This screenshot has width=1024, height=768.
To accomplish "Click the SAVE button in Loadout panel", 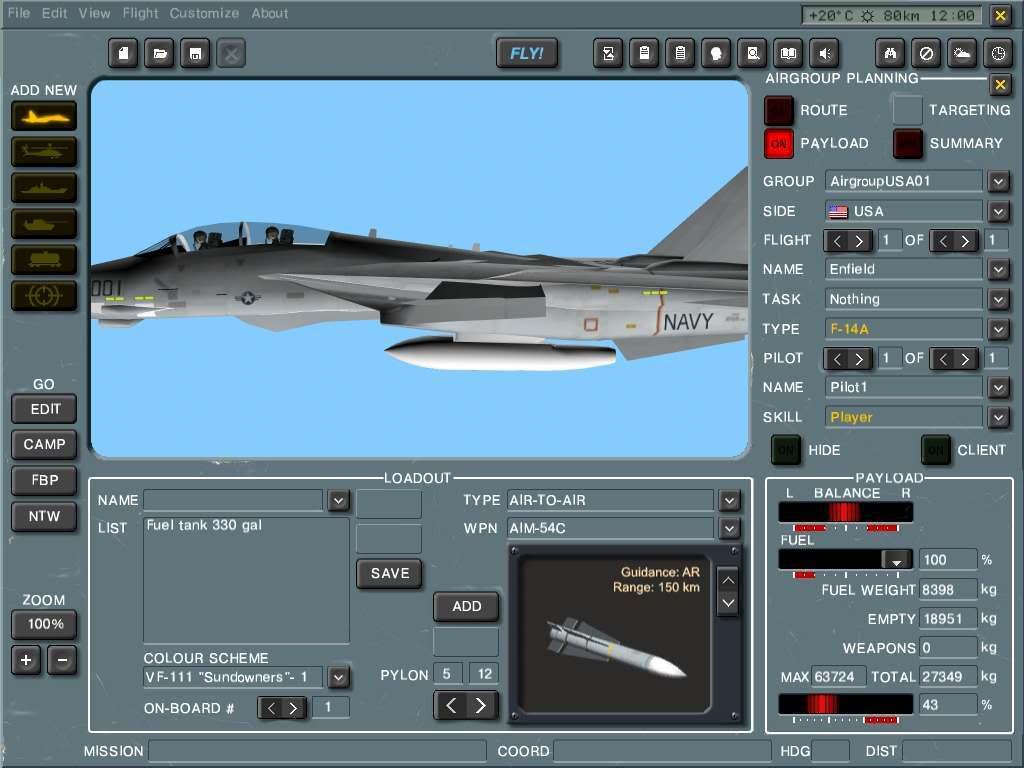I will [388, 573].
